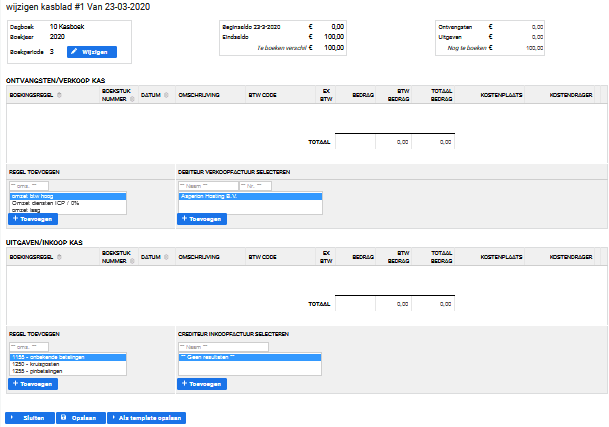Focus the debiteur Nr. search field
609x427 pixels.
coord(255,186)
